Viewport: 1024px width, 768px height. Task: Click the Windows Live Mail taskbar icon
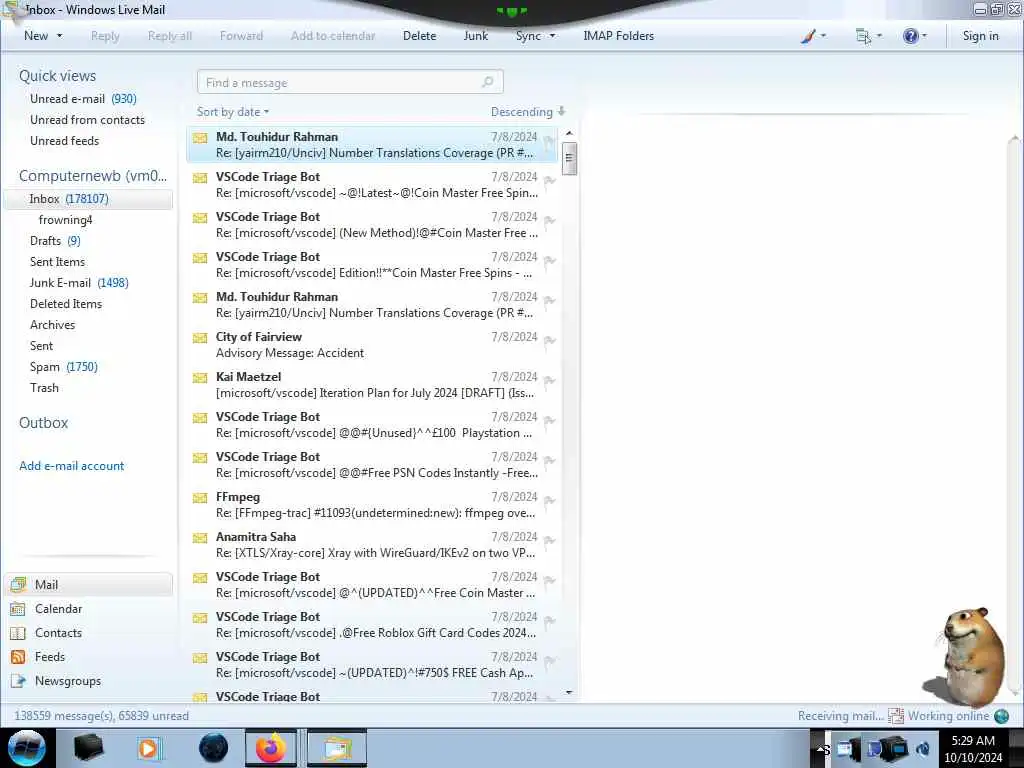(x=336, y=748)
